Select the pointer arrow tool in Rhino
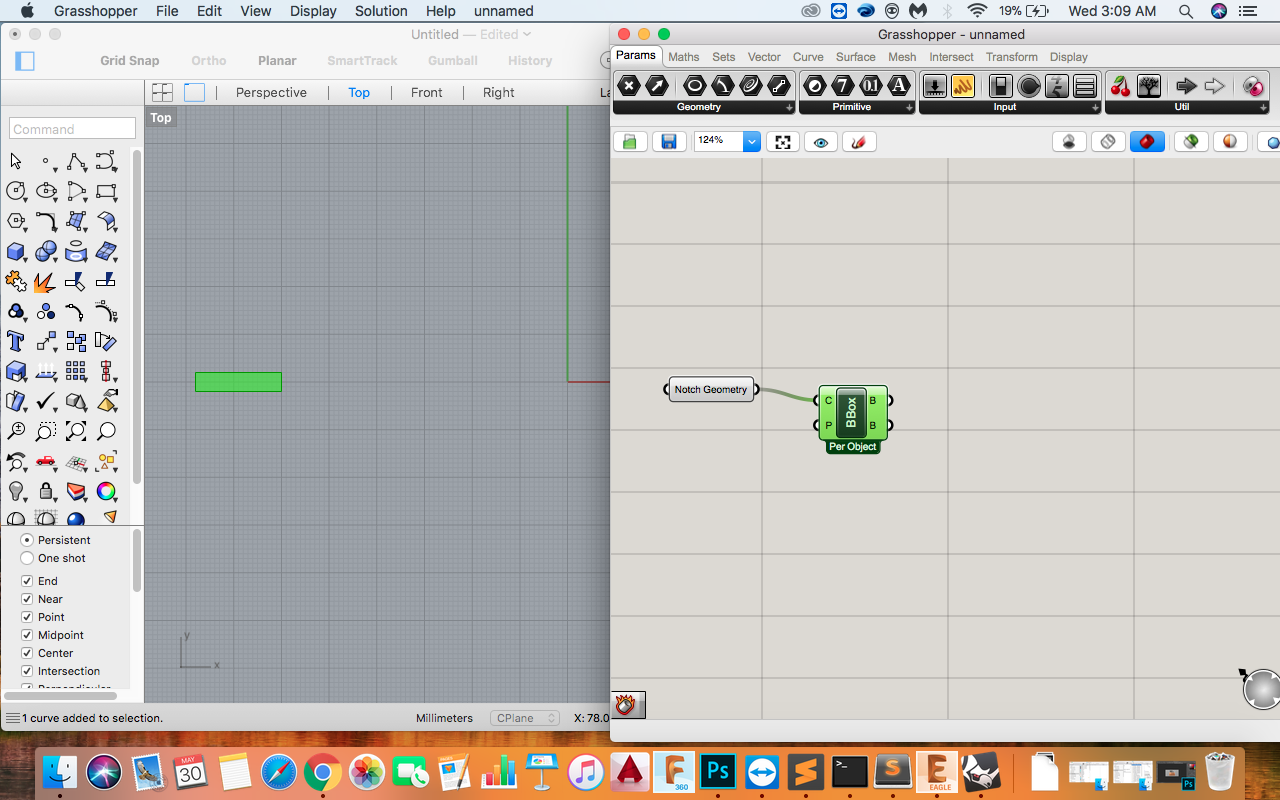Screen dimensions: 1280x800 point(16,161)
